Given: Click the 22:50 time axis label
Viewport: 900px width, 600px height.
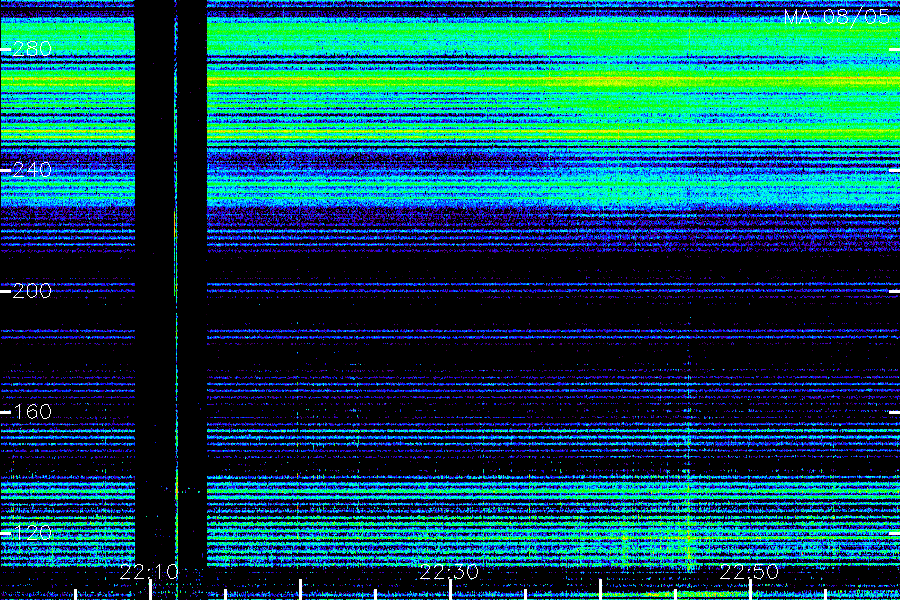Looking at the screenshot, I should coord(749,572).
